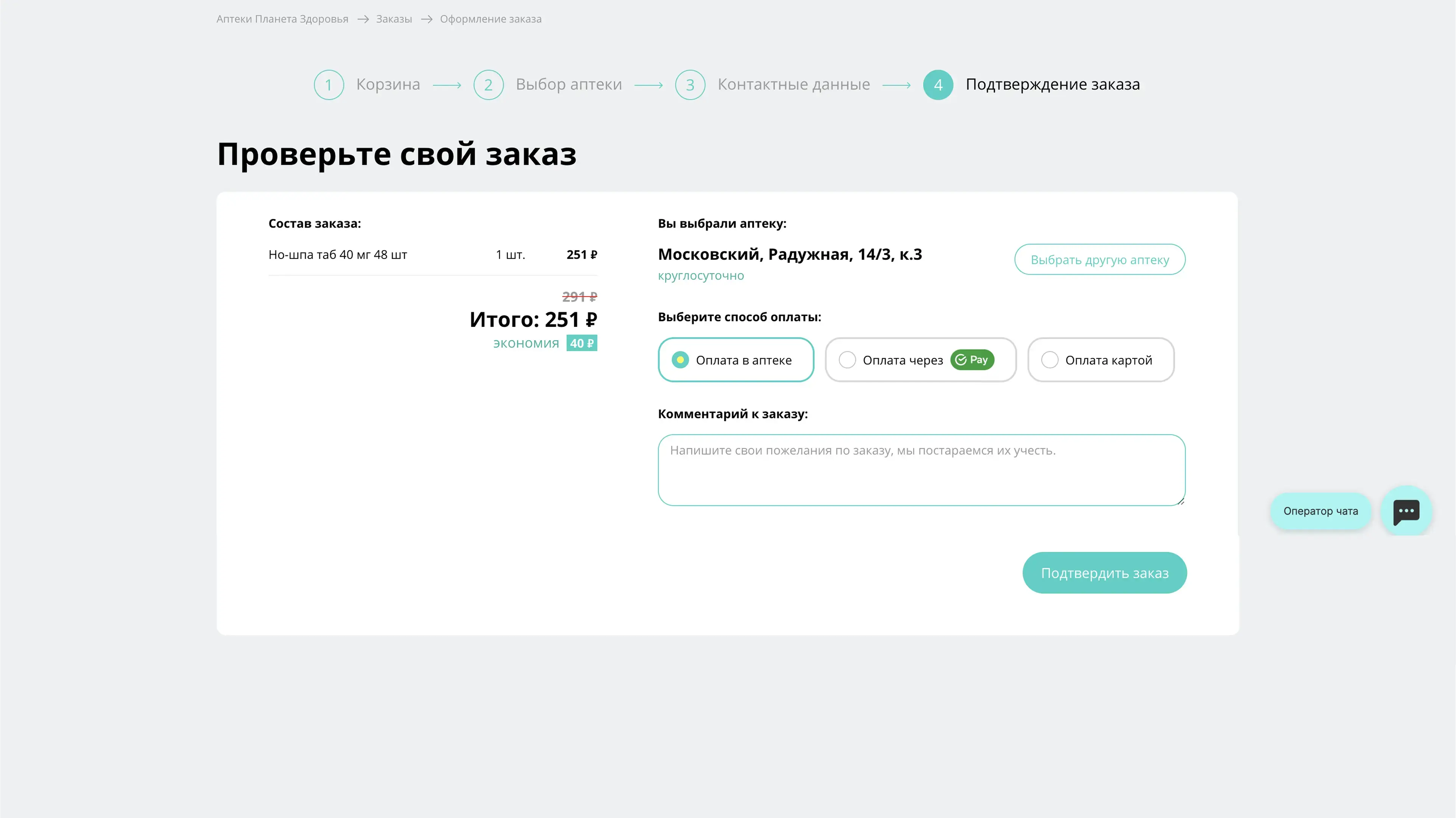Screen dimensions: 1456x818
Task: Go to the Заказы breadcrumb link
Action: (x=394, y=19)
